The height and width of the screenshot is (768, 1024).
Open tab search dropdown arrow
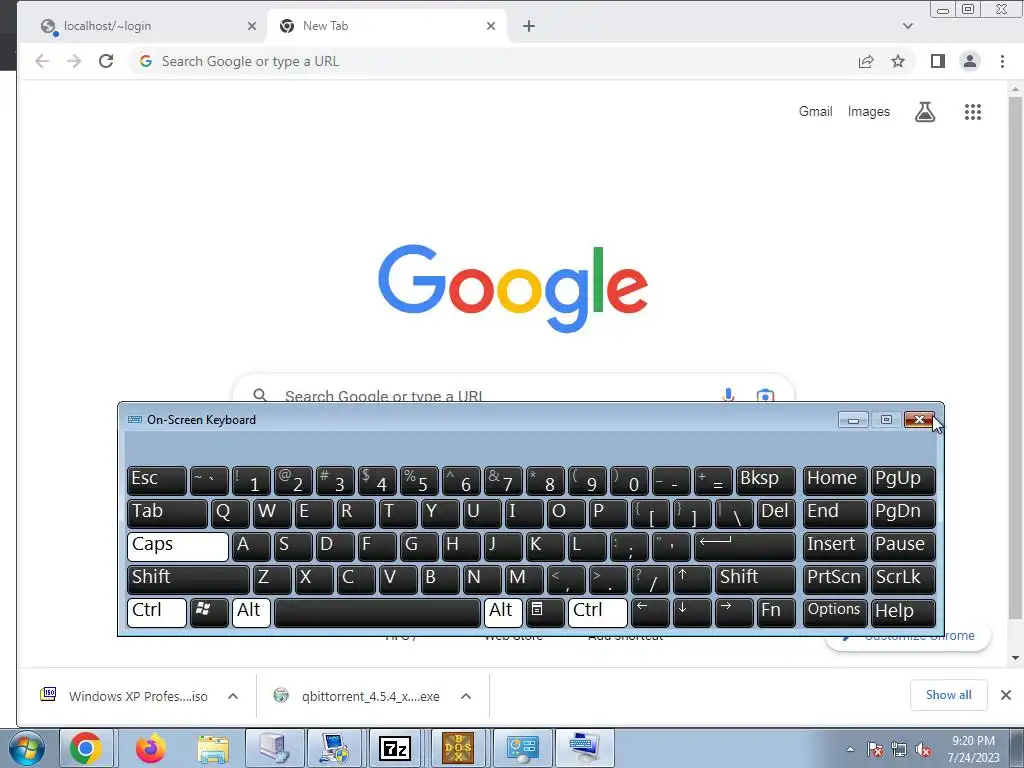[x=908, y=26]
